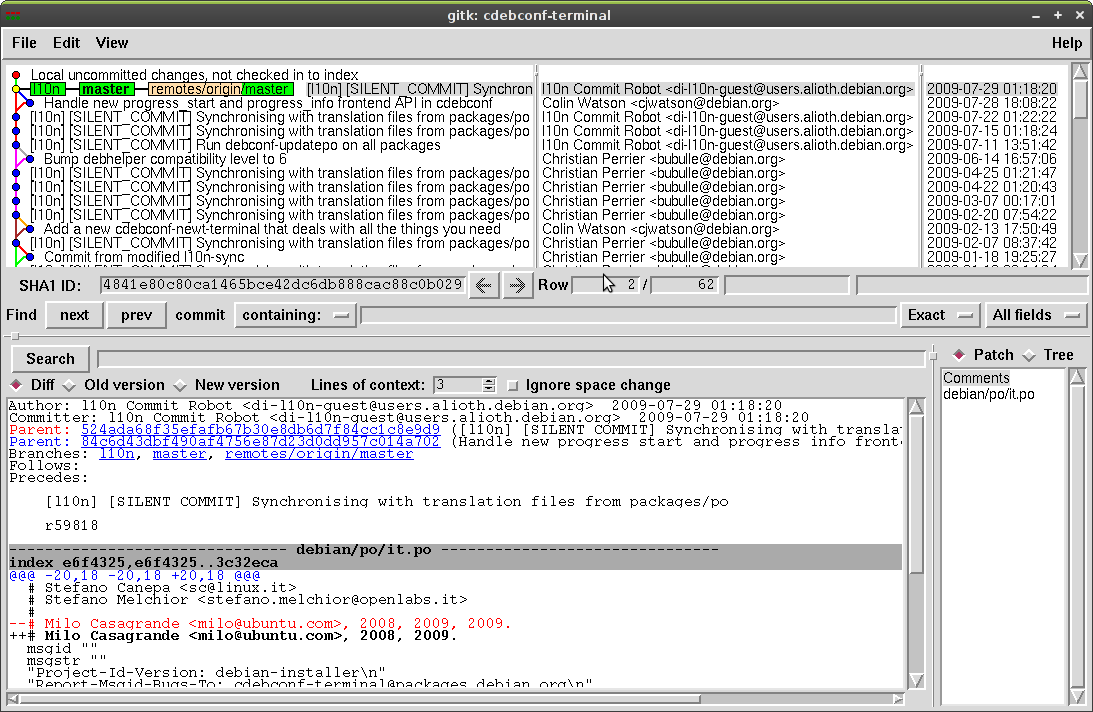Image resolution: width=1093 pixels, height=712 pixels.
Task: Select the Old version radio button
Action: [69, 385]
